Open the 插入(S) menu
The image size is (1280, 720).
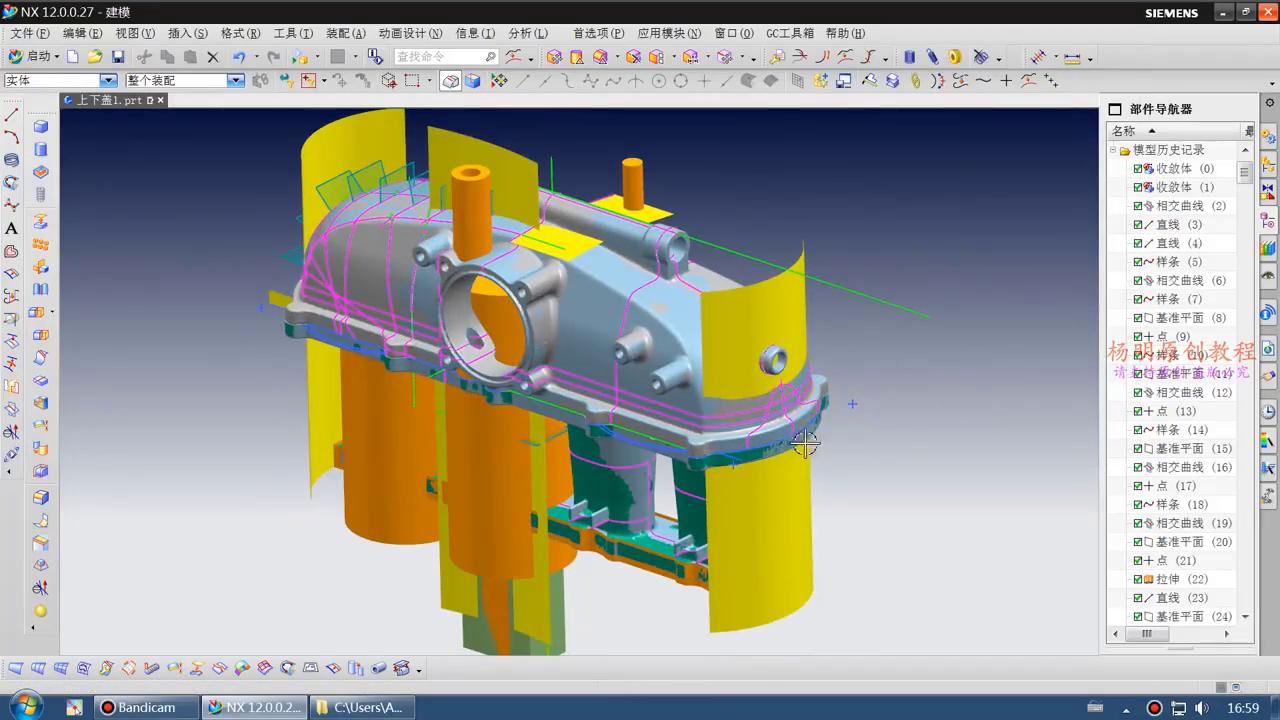(187, 33)
